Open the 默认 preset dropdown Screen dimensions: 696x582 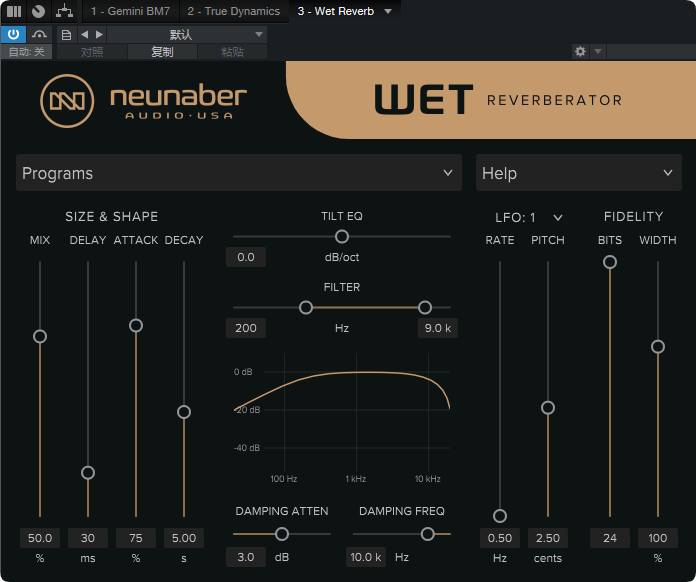tap(187, 35)
